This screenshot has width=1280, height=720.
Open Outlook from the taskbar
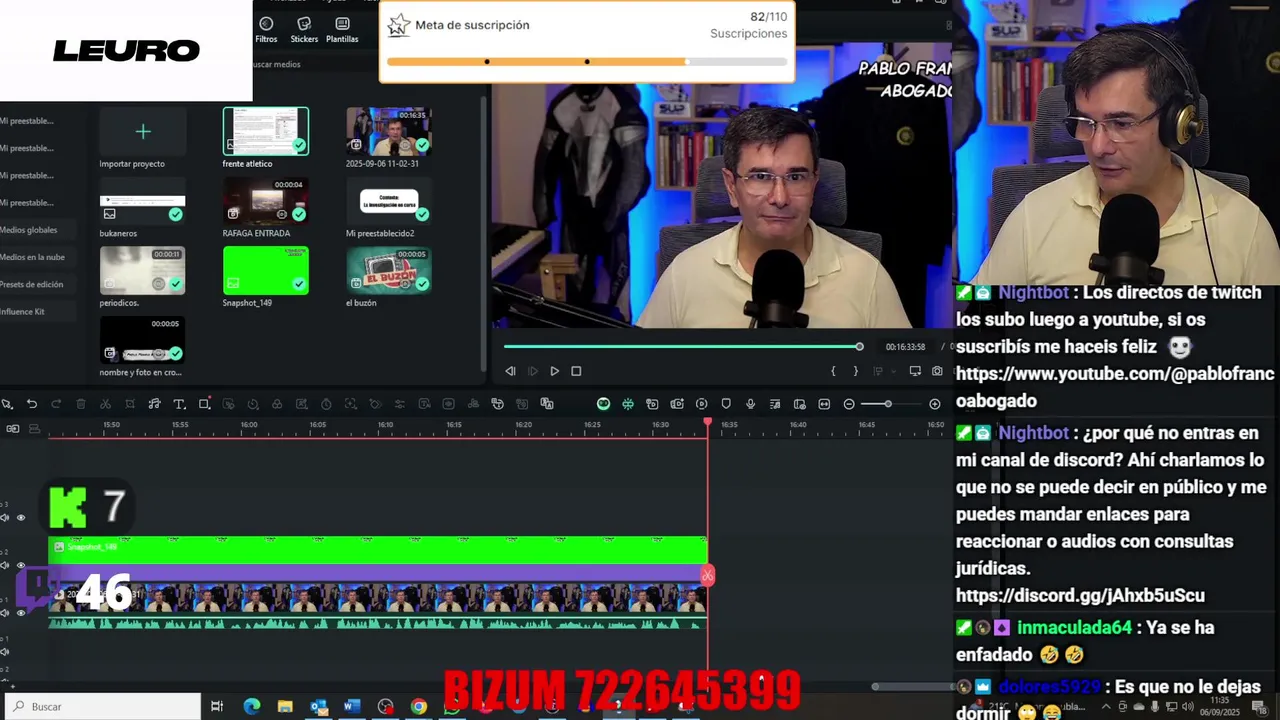point(319,707)
